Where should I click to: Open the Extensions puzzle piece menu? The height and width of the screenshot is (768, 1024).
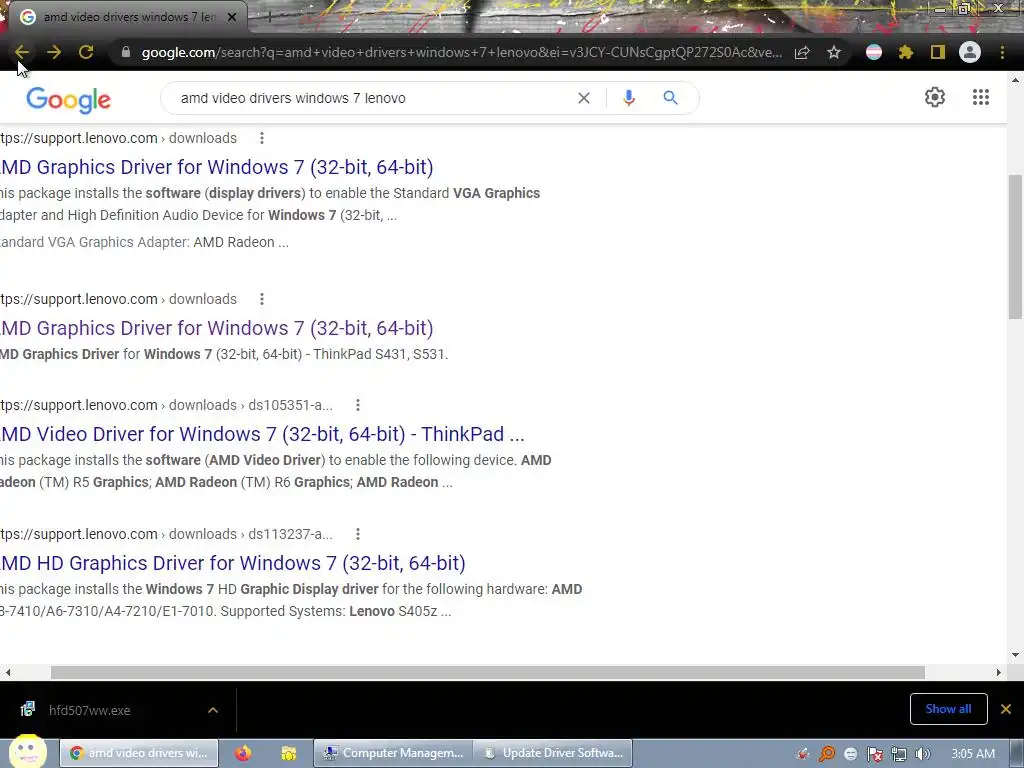[906, 52]
